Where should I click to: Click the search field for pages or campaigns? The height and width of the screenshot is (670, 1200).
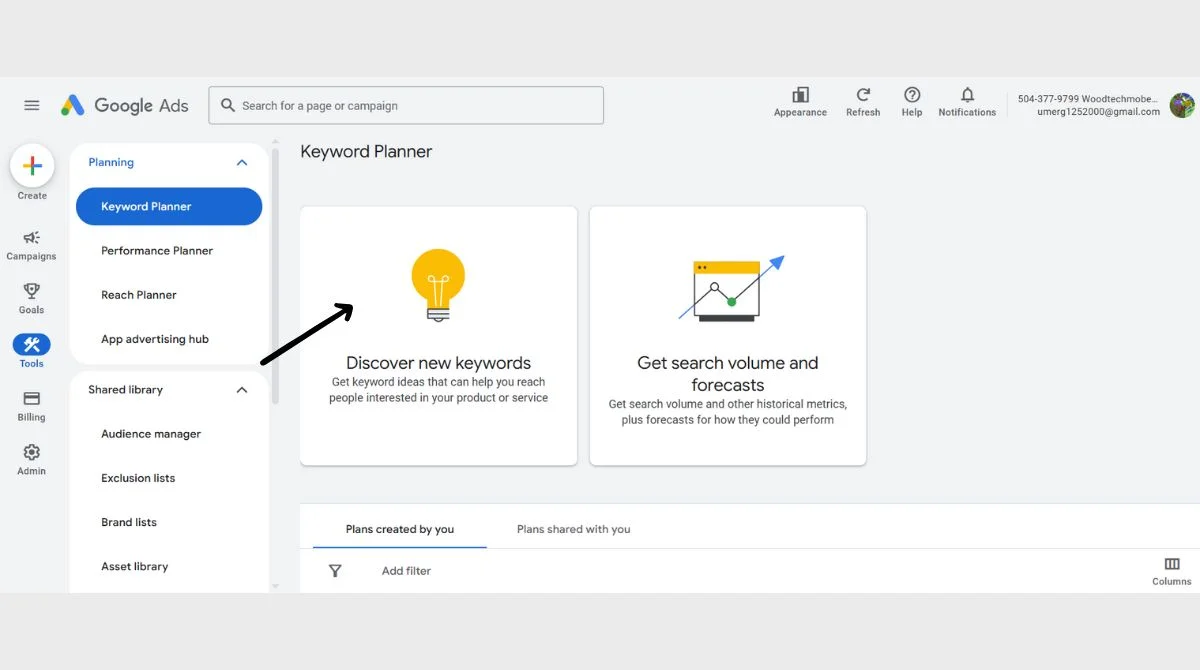406,105
